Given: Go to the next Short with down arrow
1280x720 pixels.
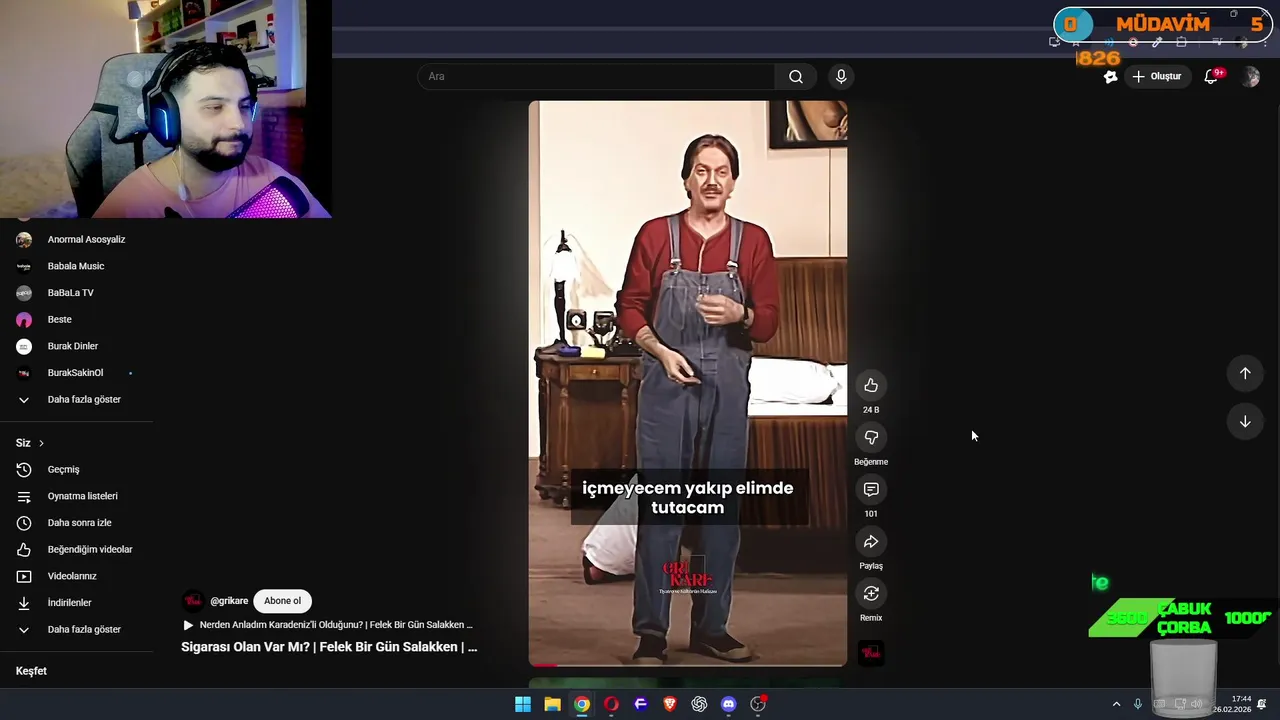Looking at the screenshot, I should point(1245,422).
